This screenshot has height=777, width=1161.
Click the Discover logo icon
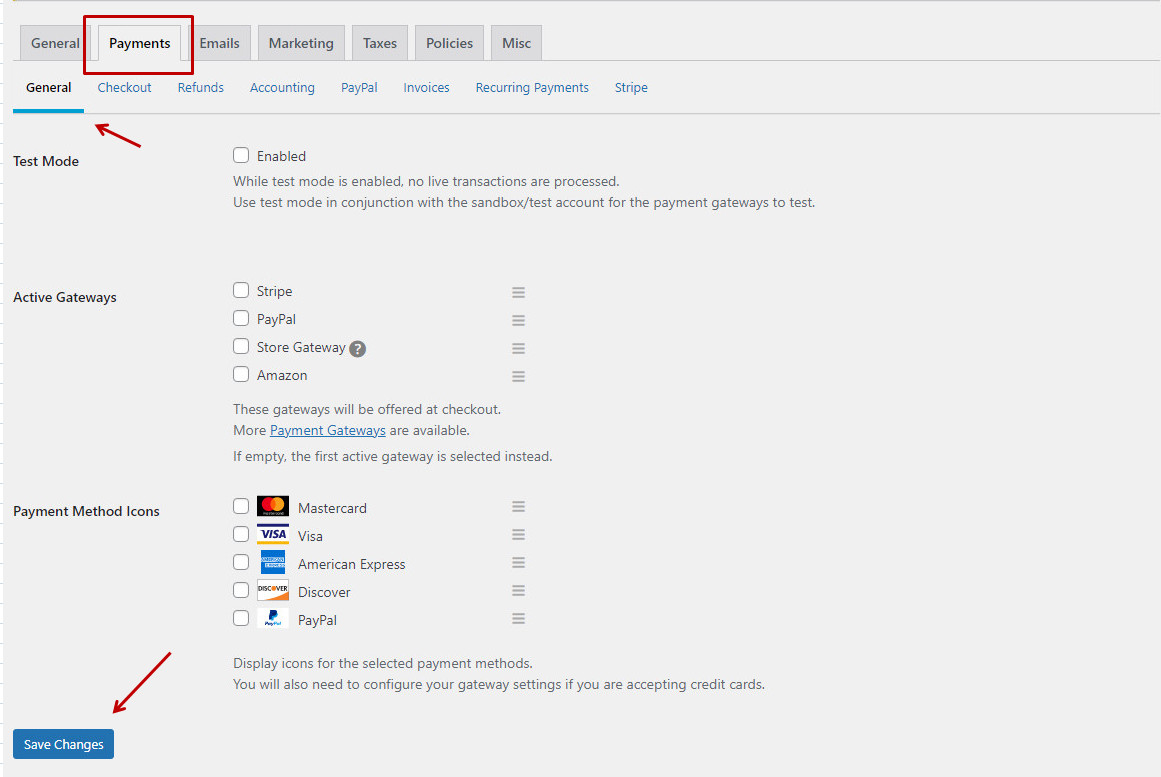pos(272,590)
